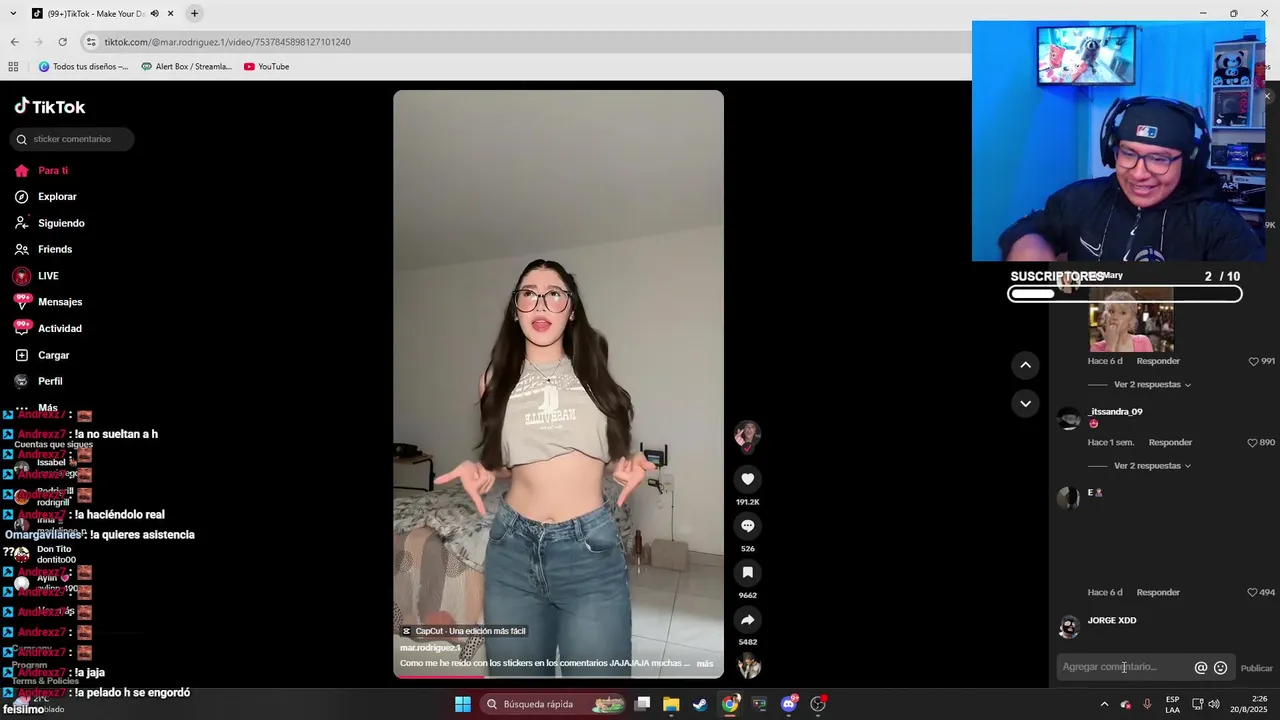Viewport: 1280px width, 720px height.
Task: Reply to _itssandra_09's comment
Action: point(1170,442)
